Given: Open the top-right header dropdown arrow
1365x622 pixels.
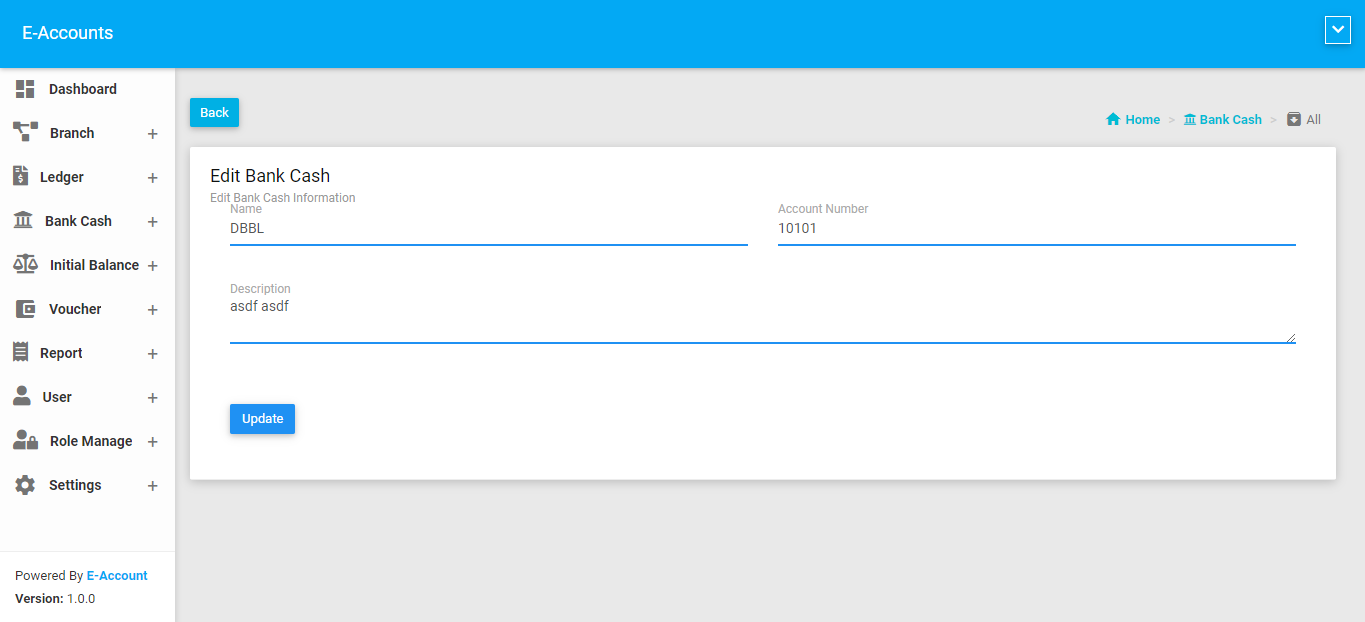Looking at the screenshot, I should click(x=1337, y=31).
